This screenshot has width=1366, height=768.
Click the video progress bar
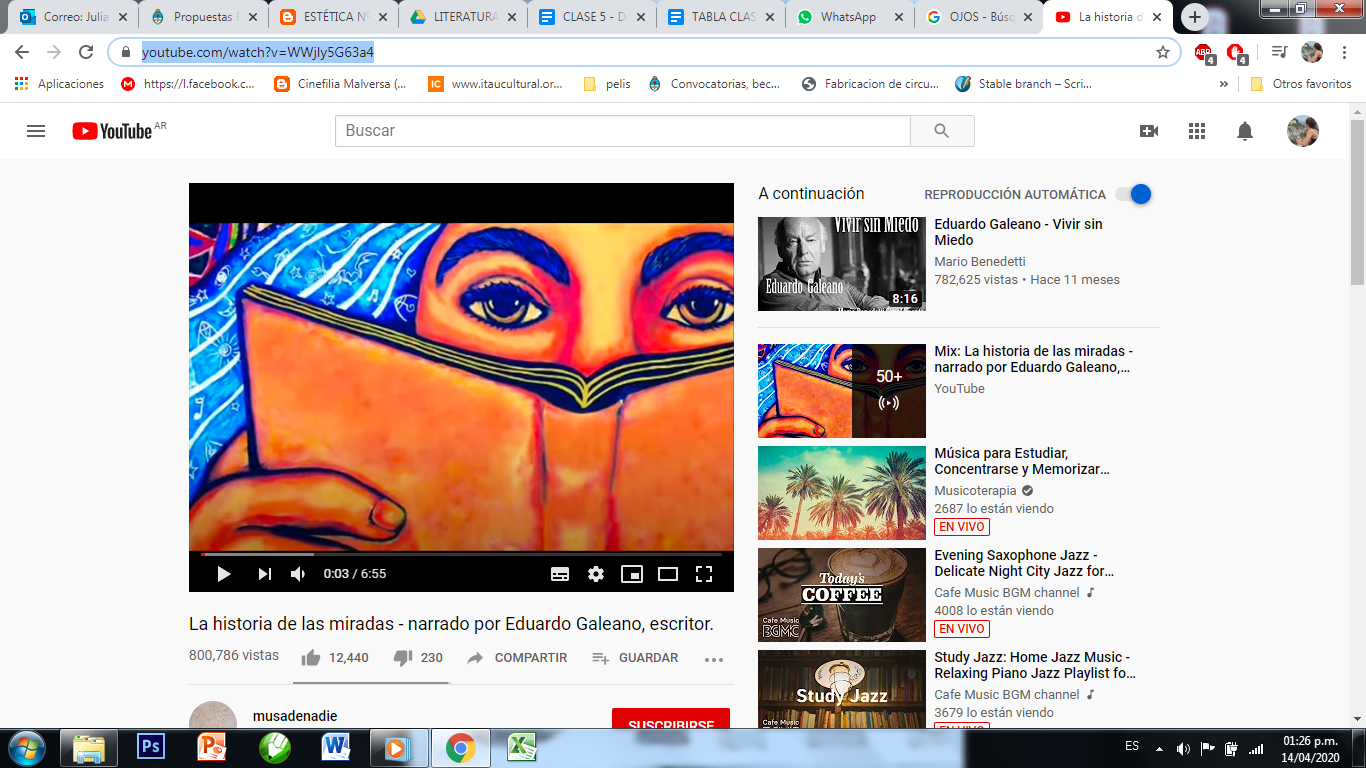(x=461, y=553)
